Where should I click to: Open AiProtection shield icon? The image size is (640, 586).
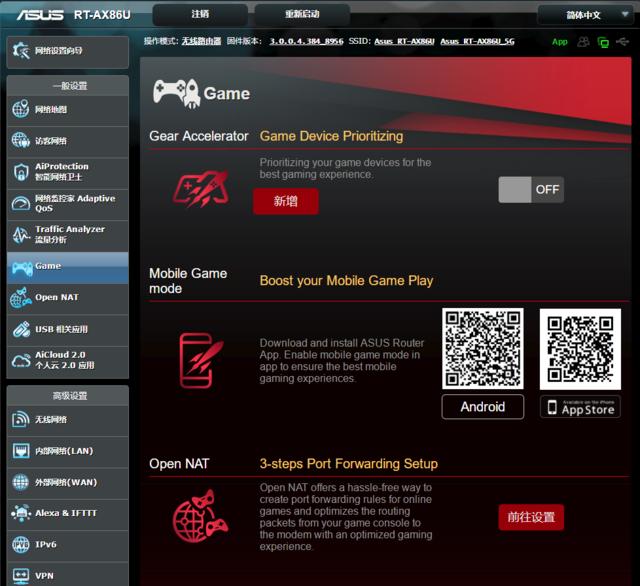[20, 172]
